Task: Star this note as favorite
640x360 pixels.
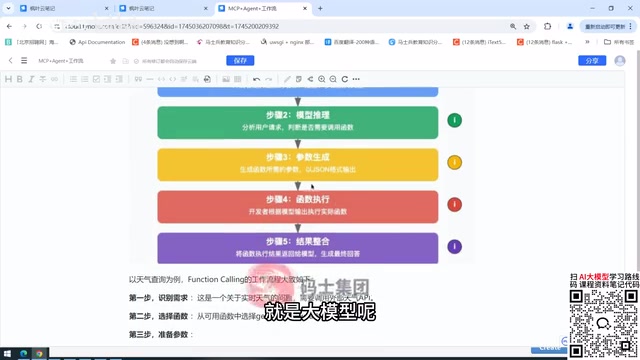Action: tap(113, 61)
